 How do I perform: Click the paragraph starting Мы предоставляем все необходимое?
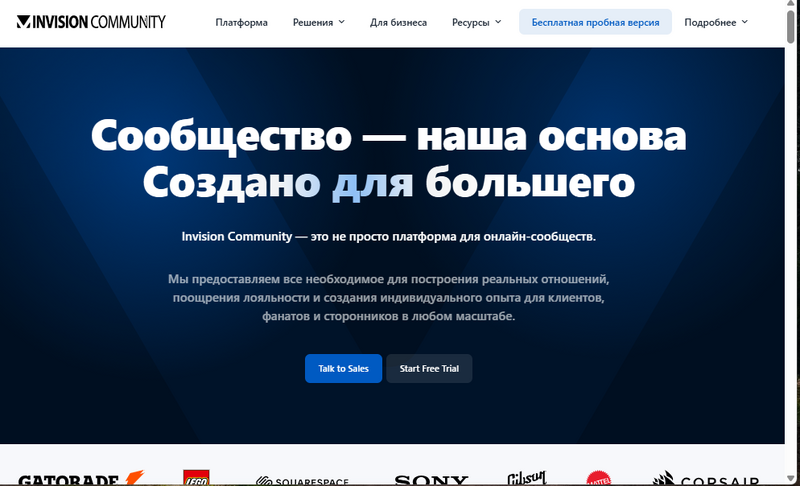coord(389,297)
